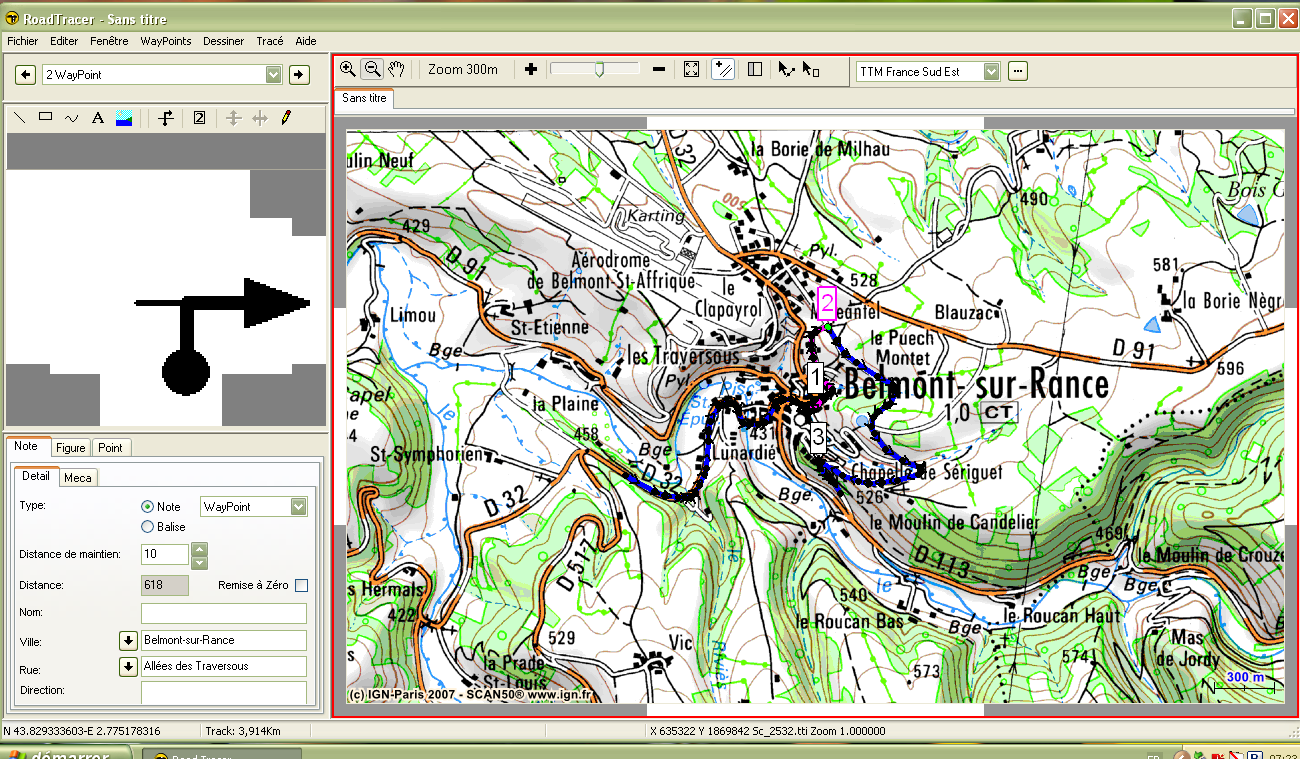Click the greyed vertical flip arrows icon
1300x759 pixels.
pyautogui.click(x=233, y=117)
